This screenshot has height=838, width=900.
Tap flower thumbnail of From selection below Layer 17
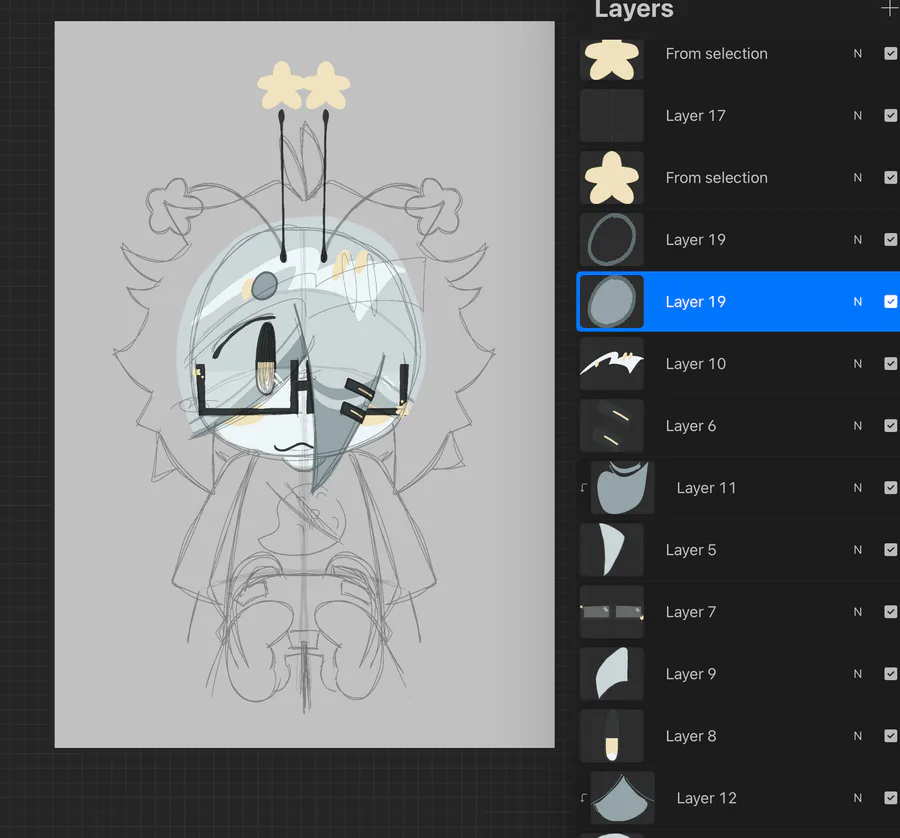(x=612, y=177)
